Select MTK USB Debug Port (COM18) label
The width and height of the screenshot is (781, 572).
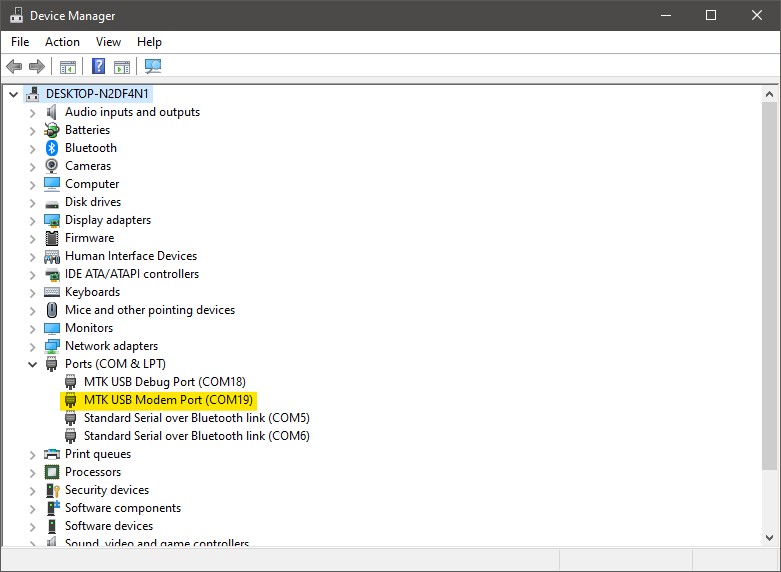point(165,382)
